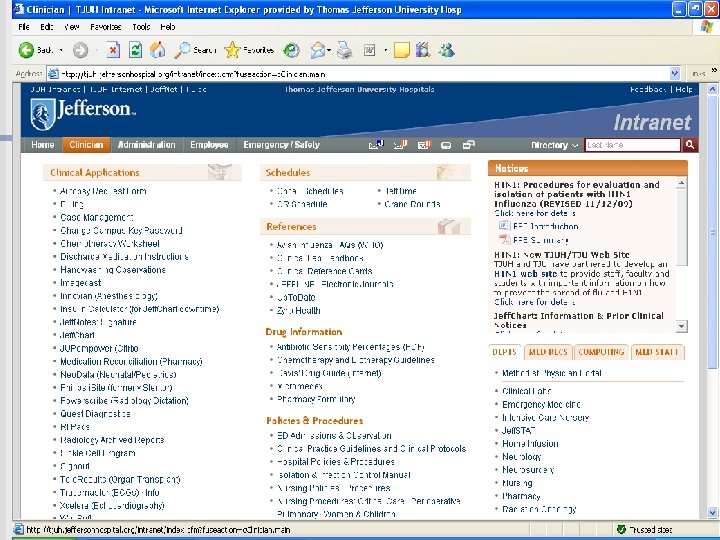Open the OR Schedule link
Viewport: 720px width, 540px height.
(x=302, y=204)
